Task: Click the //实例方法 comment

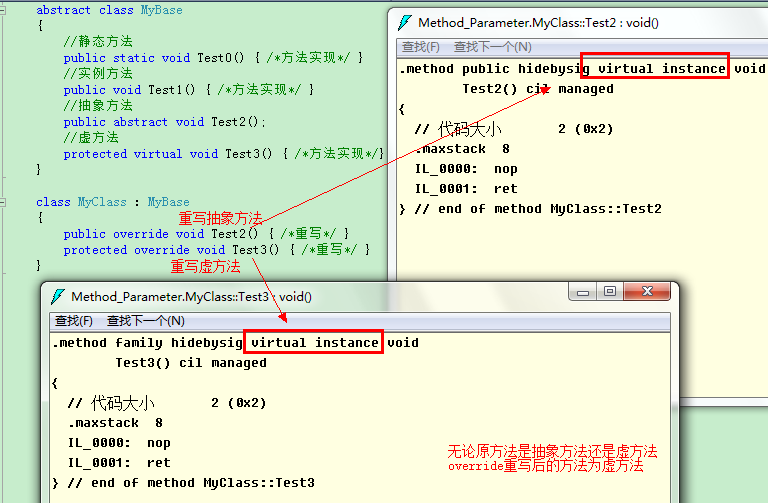Action: point(98,73)
